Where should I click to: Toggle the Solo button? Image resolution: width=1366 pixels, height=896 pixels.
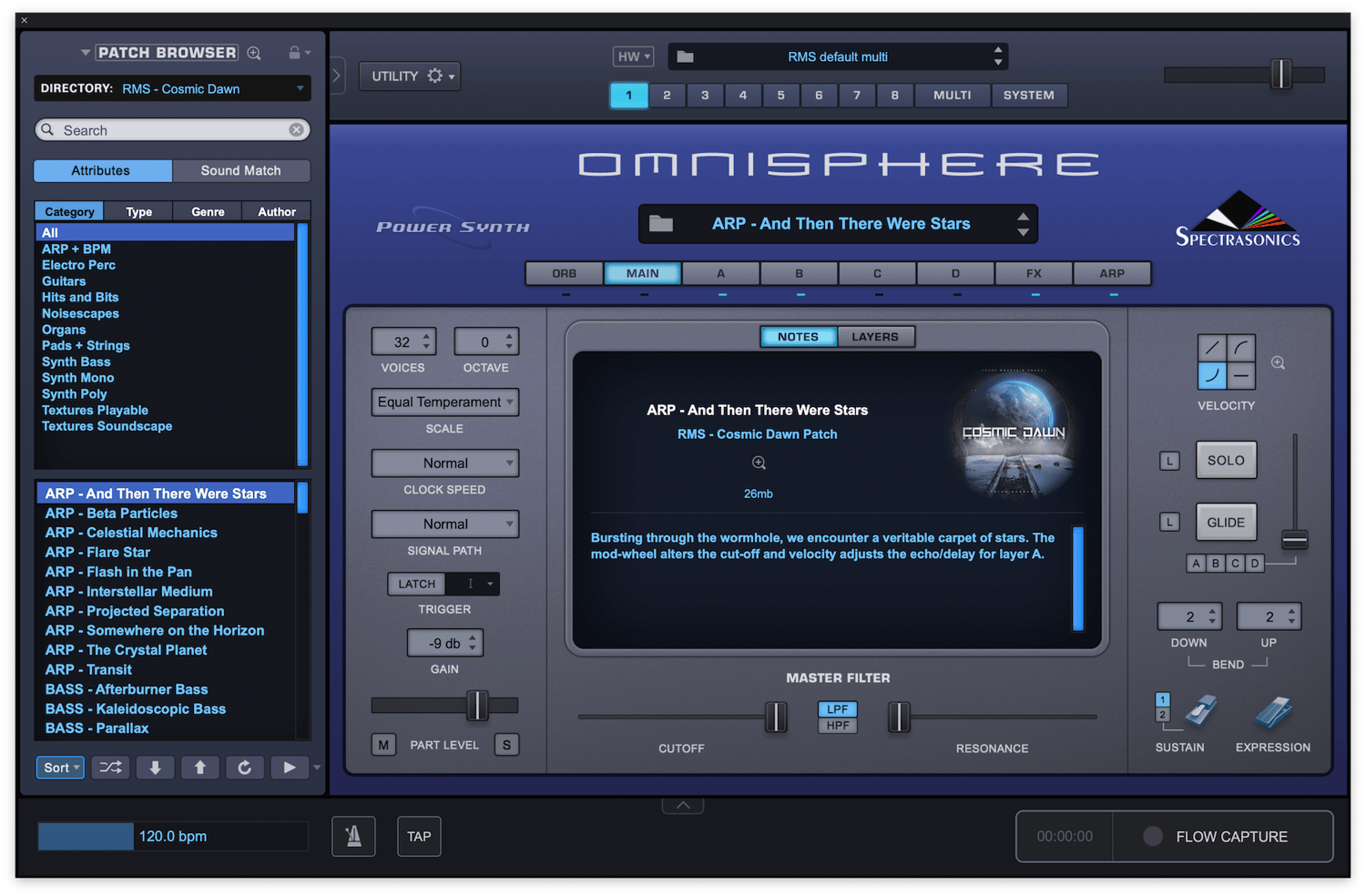click(x=1226, y=461)
